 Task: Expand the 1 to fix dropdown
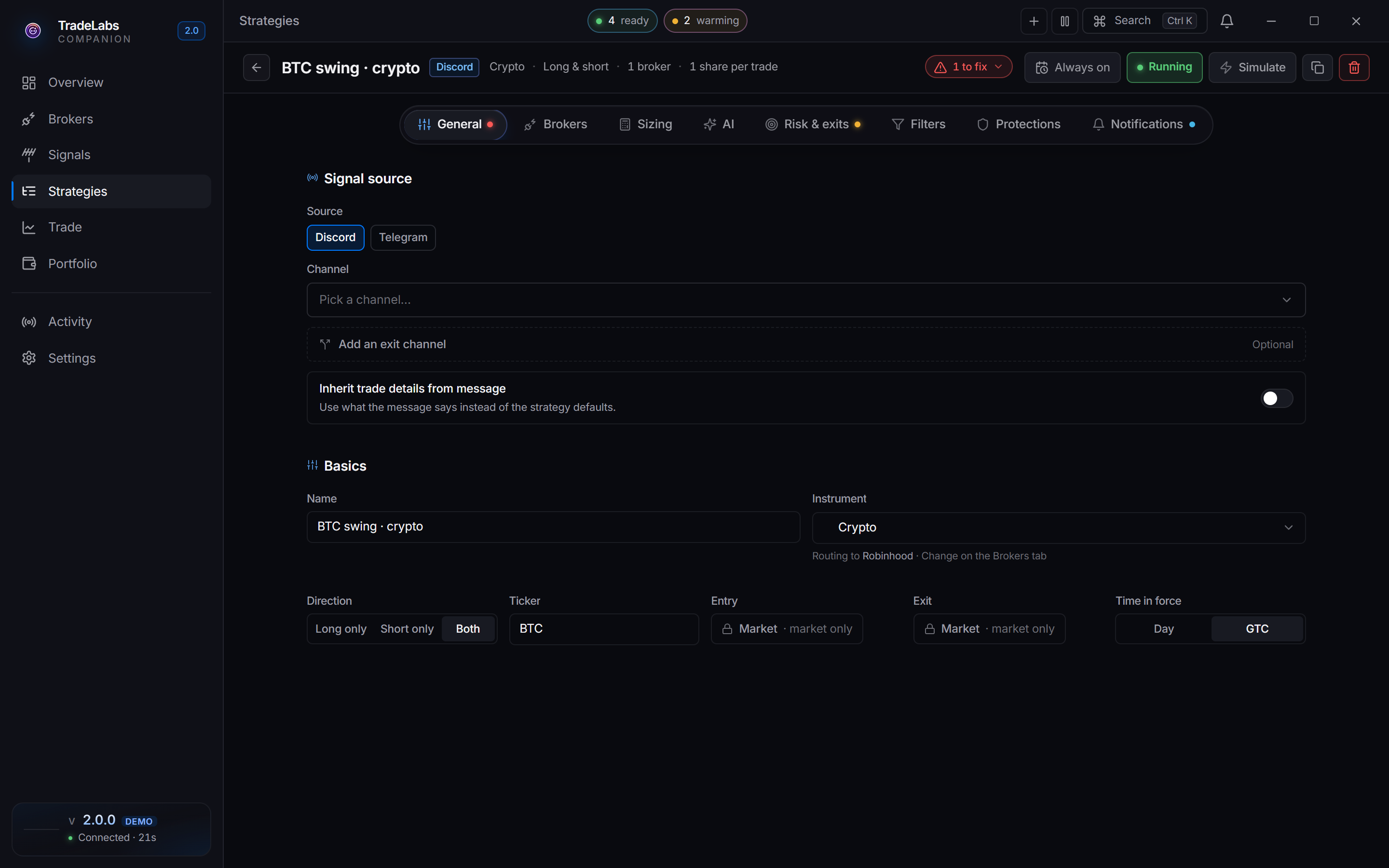(x=968, y=67)
